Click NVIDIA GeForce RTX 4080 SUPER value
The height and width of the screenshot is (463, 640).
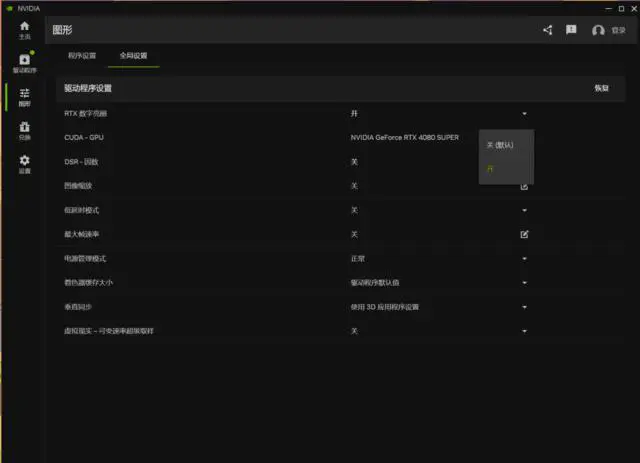pos(404,138)
